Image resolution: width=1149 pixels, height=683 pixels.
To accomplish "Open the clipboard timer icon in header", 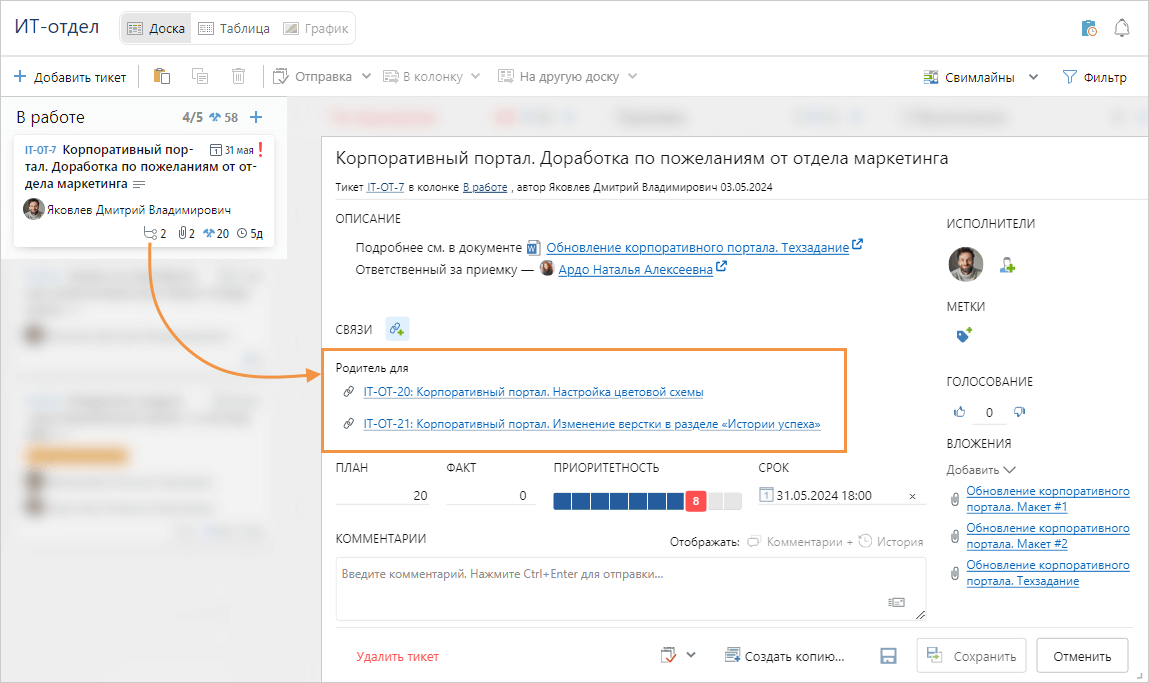I will [1089, 28].
